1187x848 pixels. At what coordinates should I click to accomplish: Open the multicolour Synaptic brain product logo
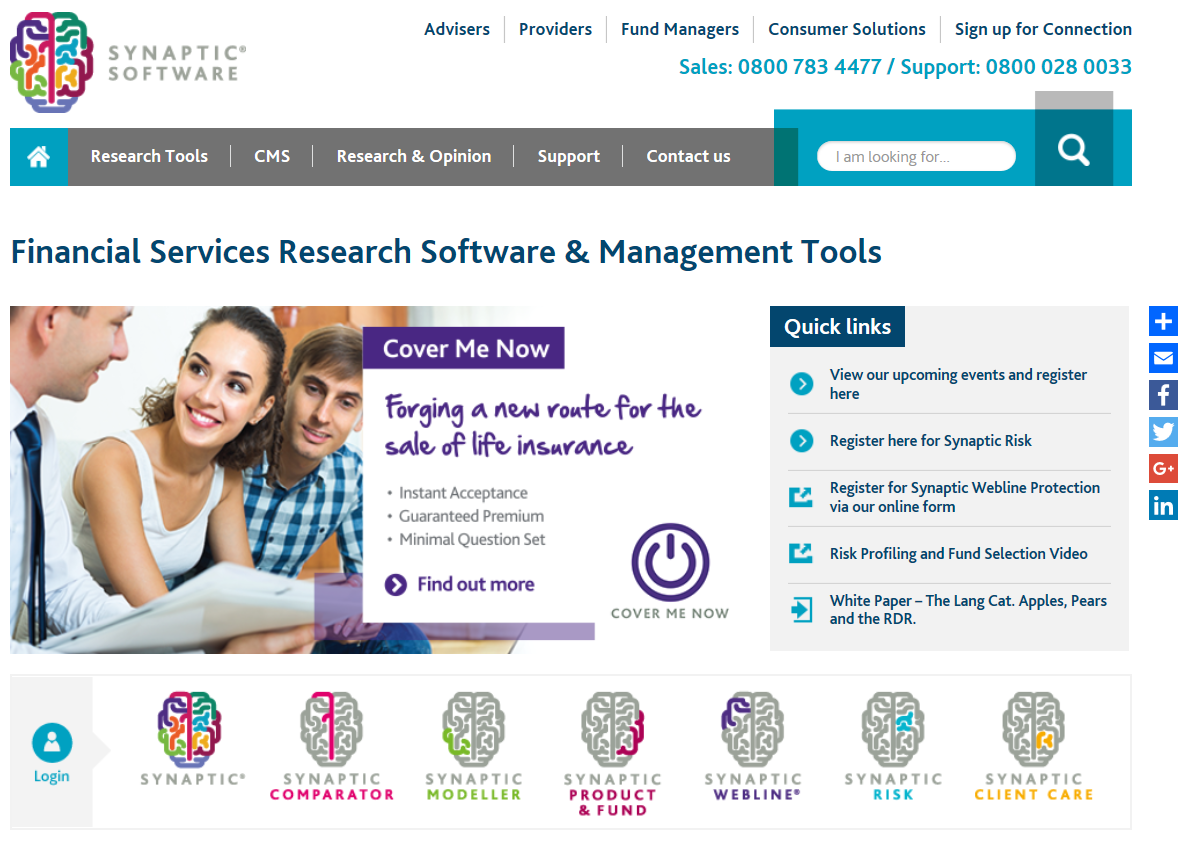click(189, 729)
